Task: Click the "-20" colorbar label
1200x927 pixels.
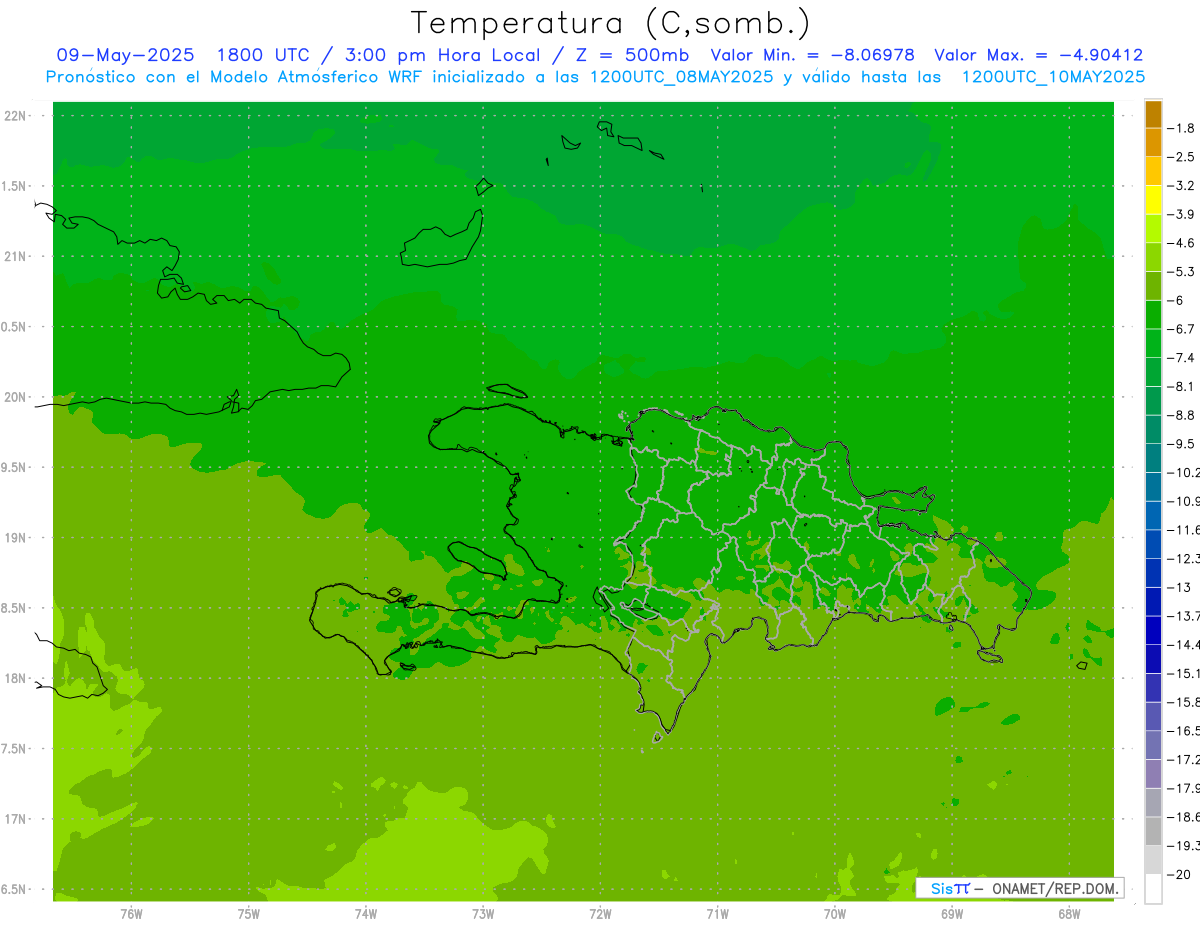Action: coord(1178,874)
